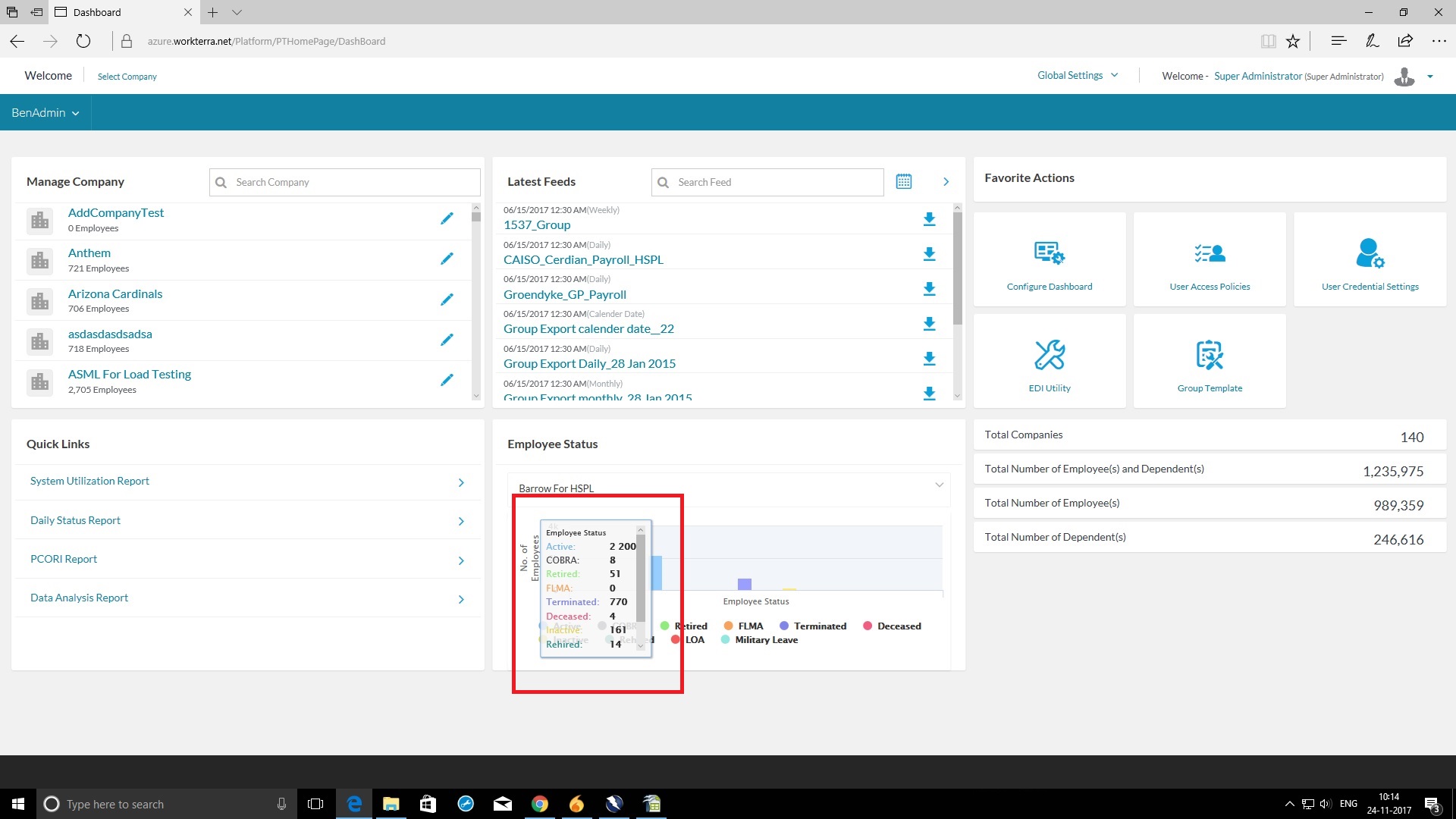The width and height of the screenshot is (1456, 819).
Task: Toggle the Terminated legend item
Action: coord(819,626)
